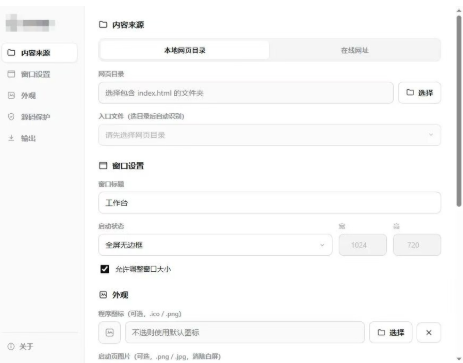The width and height of the screenshot is (463, 363).
Task: Click the 内容来源 section heading folder icon
Action: pos(103,24)
